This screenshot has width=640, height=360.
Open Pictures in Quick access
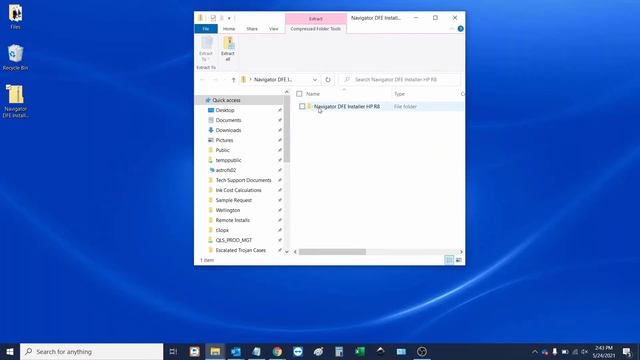click(x=224, y=140)
